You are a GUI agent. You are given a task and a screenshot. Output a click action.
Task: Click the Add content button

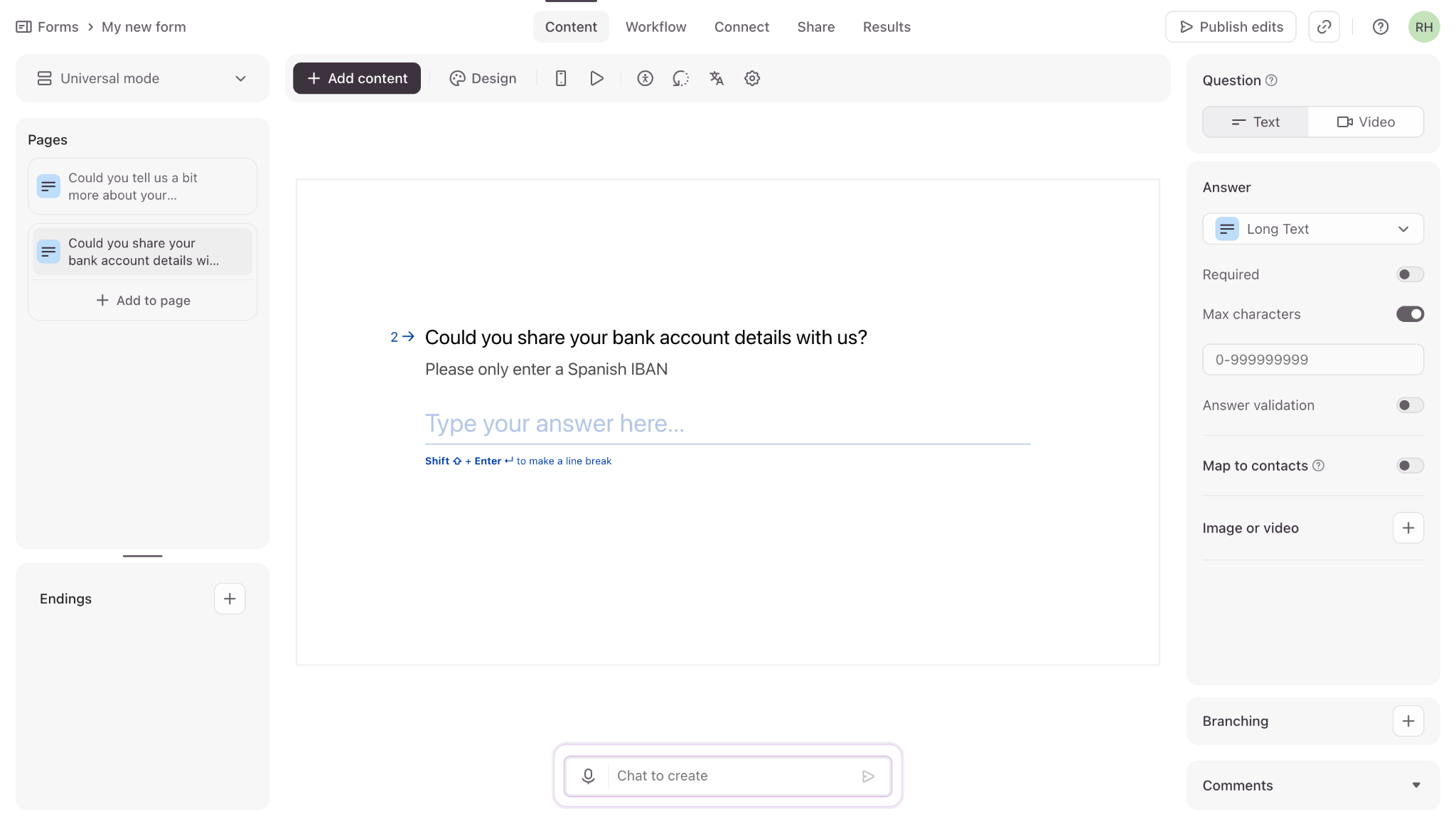[357, 78]
